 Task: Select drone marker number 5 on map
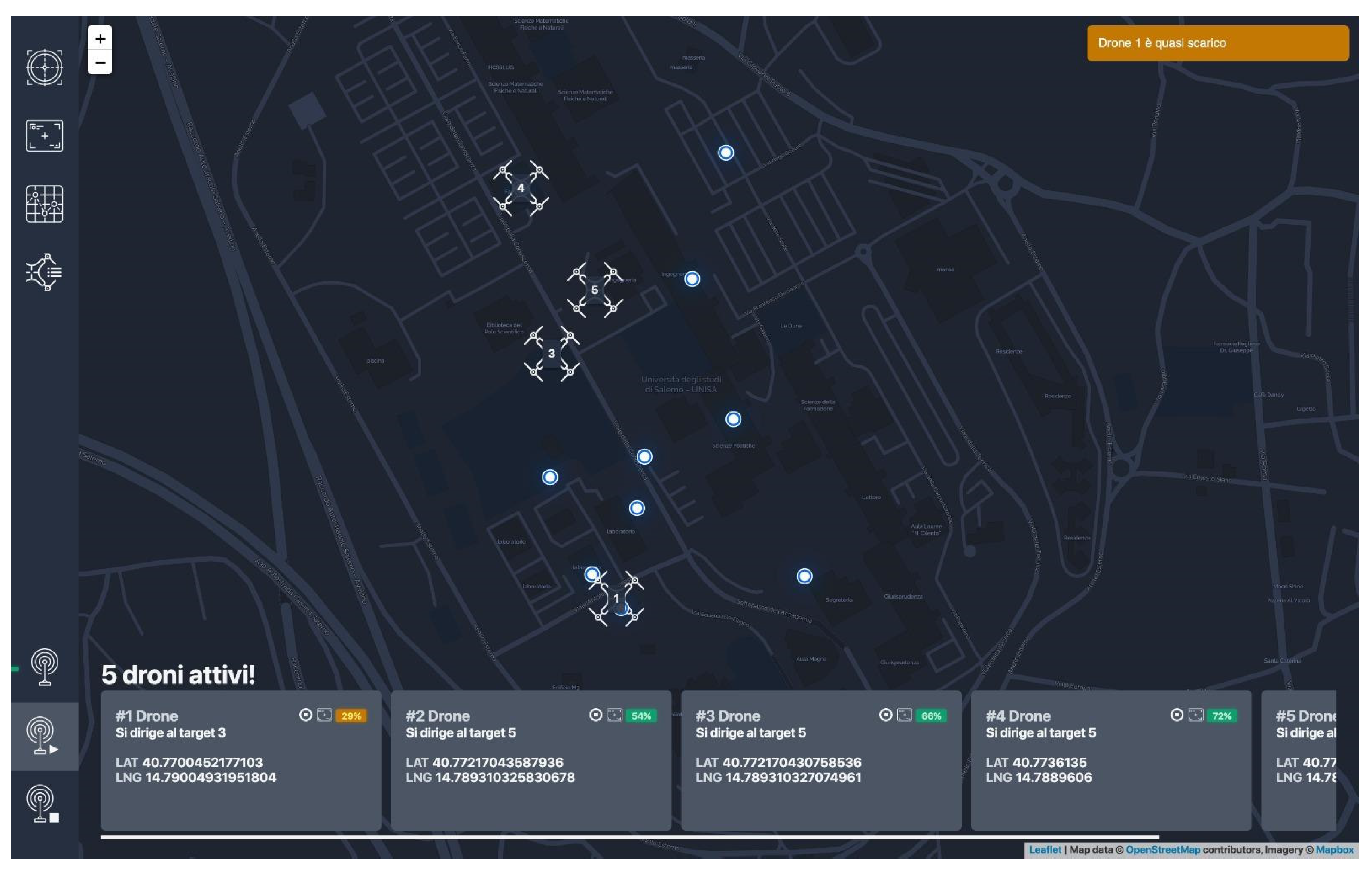(594, 290)
